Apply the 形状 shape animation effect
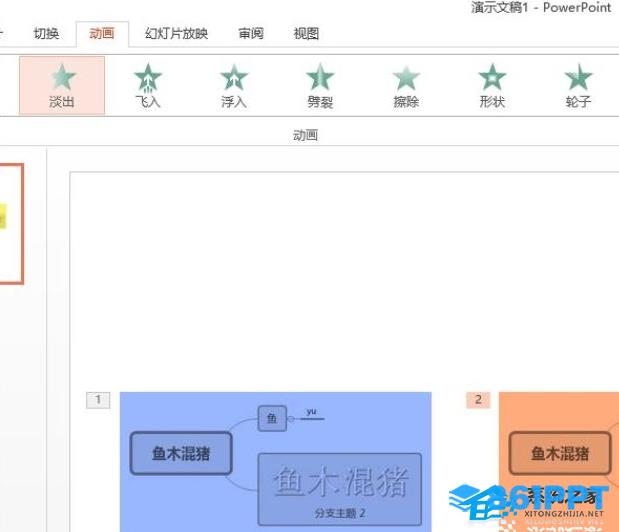This screenshot has width=619, height=532. click(492, 85)
